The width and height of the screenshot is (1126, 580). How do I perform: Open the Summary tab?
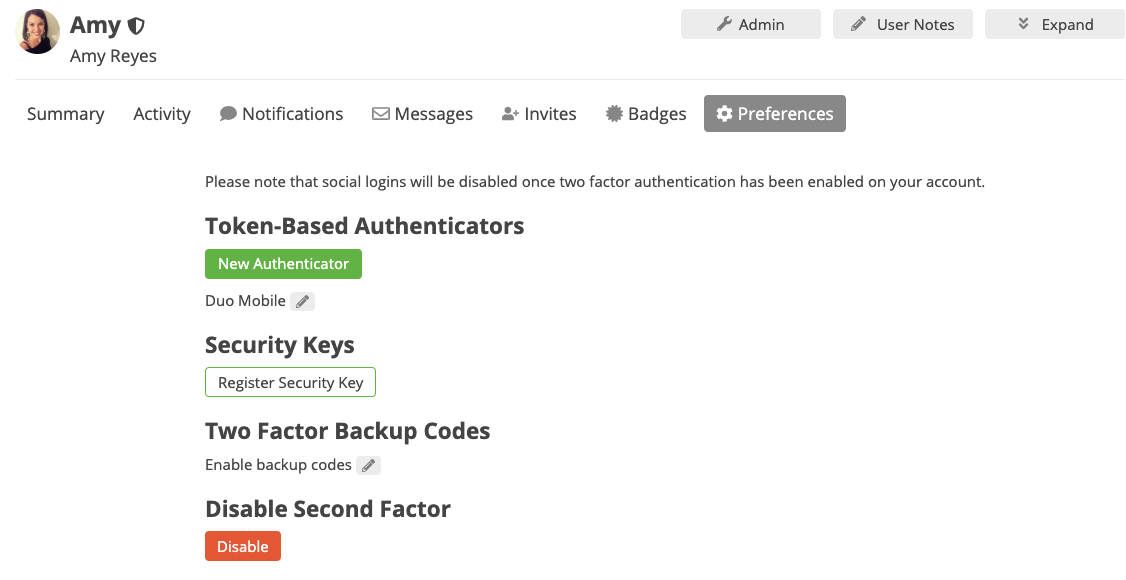[x=65, y=113]
